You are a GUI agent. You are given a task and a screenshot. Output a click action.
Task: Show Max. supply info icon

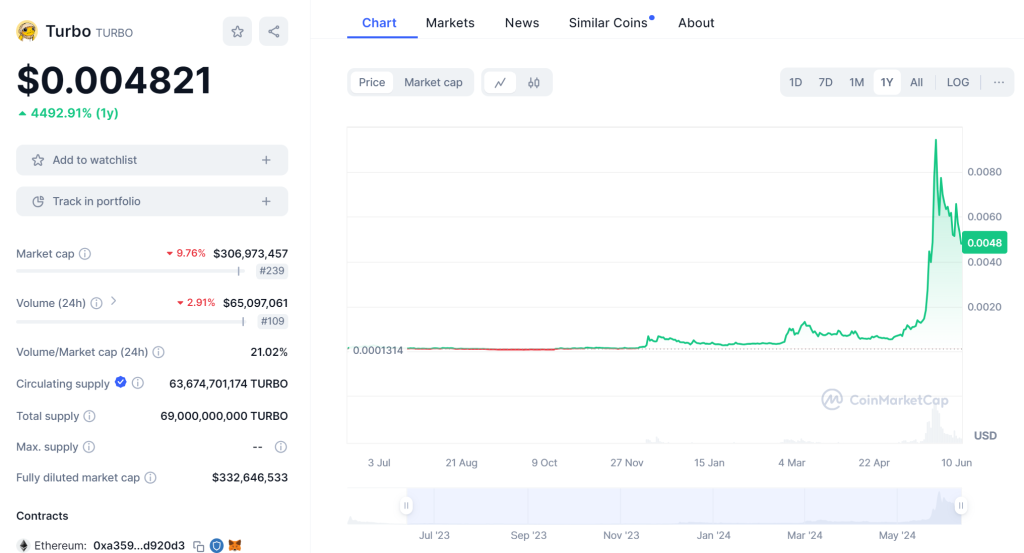click(x=89, y=447)
